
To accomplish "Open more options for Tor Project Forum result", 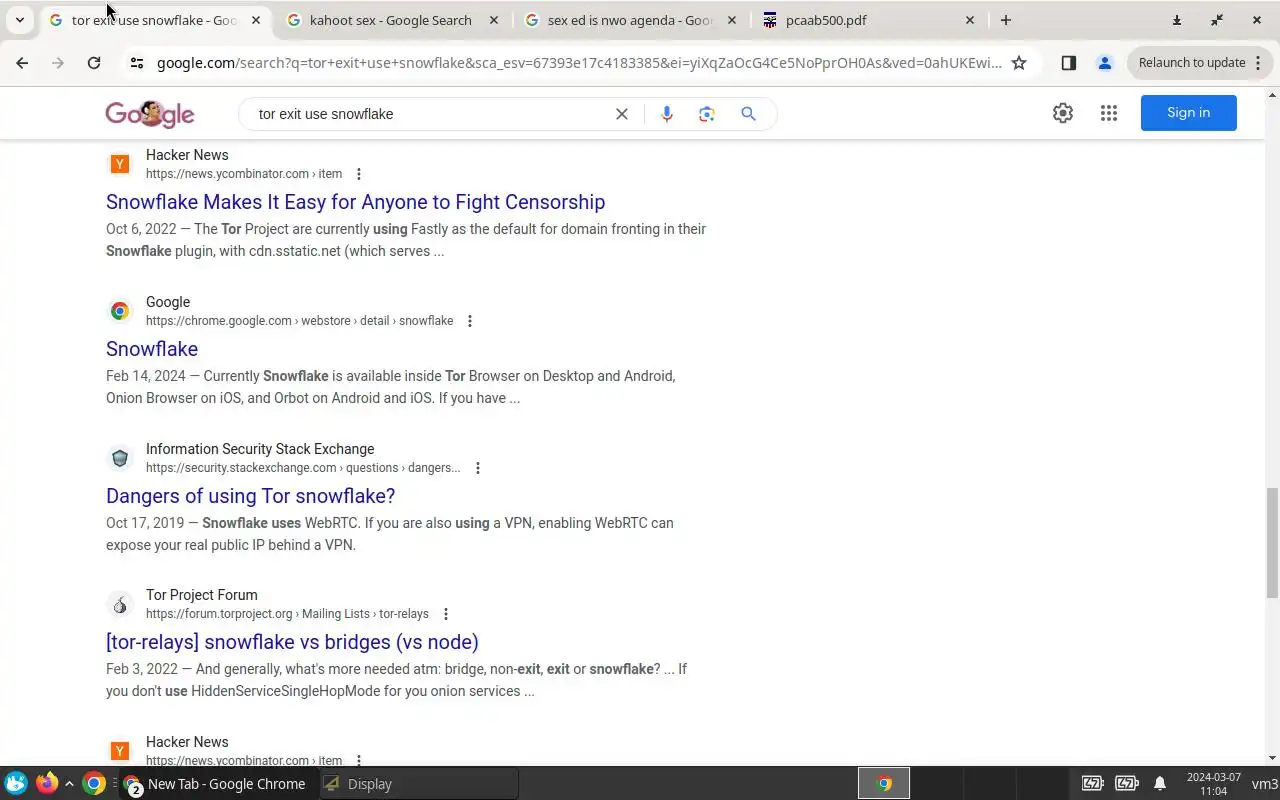I will tap(446, 614).
